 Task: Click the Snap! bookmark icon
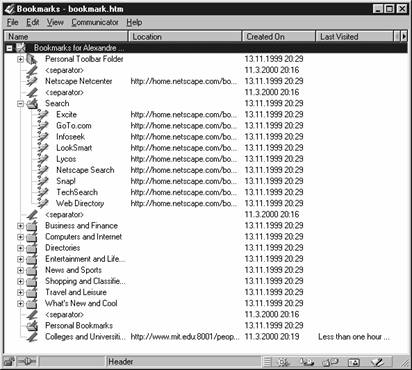coord(43,181)
